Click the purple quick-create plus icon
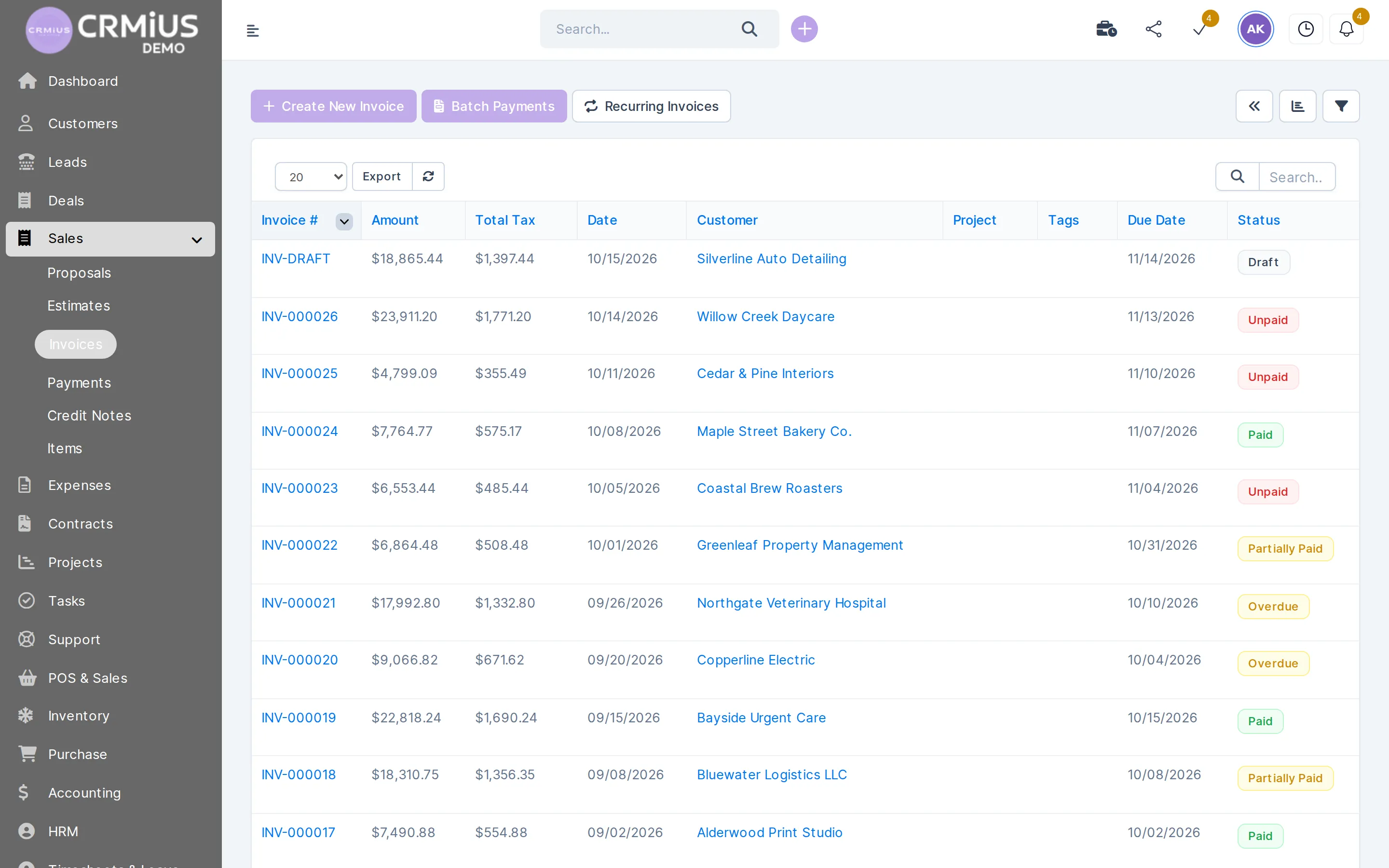The height and width of the screenshot is (868, 1389). [x=804, y=29]
